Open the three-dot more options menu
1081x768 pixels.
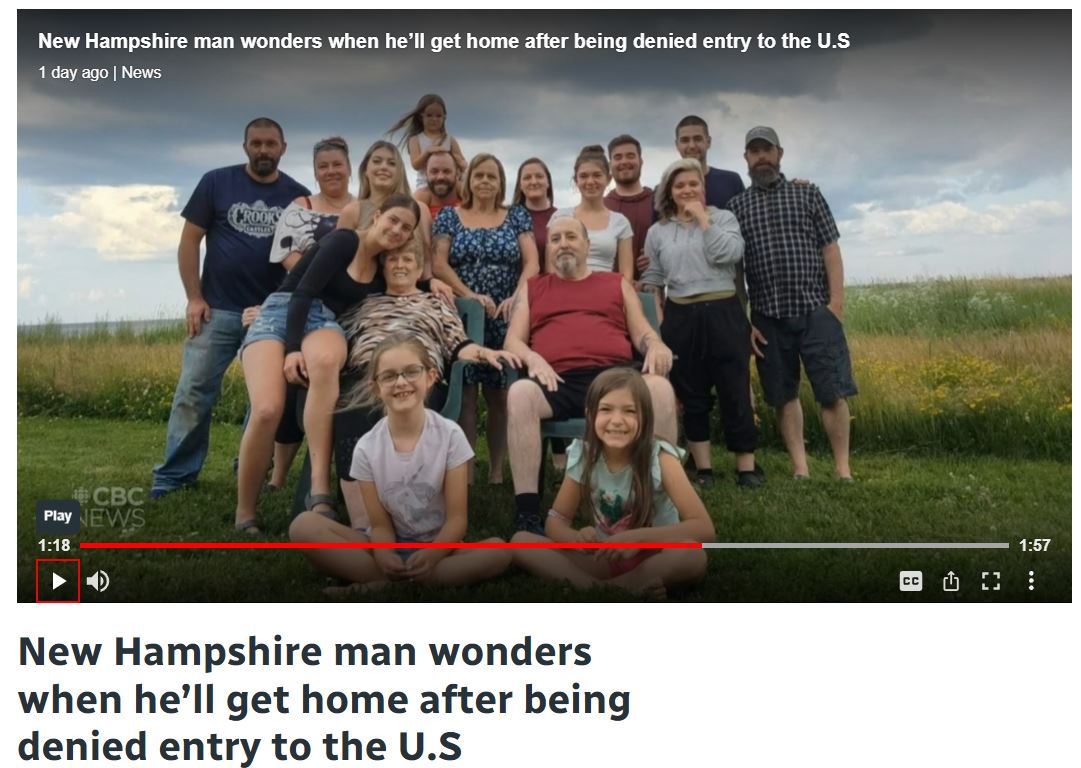click(1031, 580)
